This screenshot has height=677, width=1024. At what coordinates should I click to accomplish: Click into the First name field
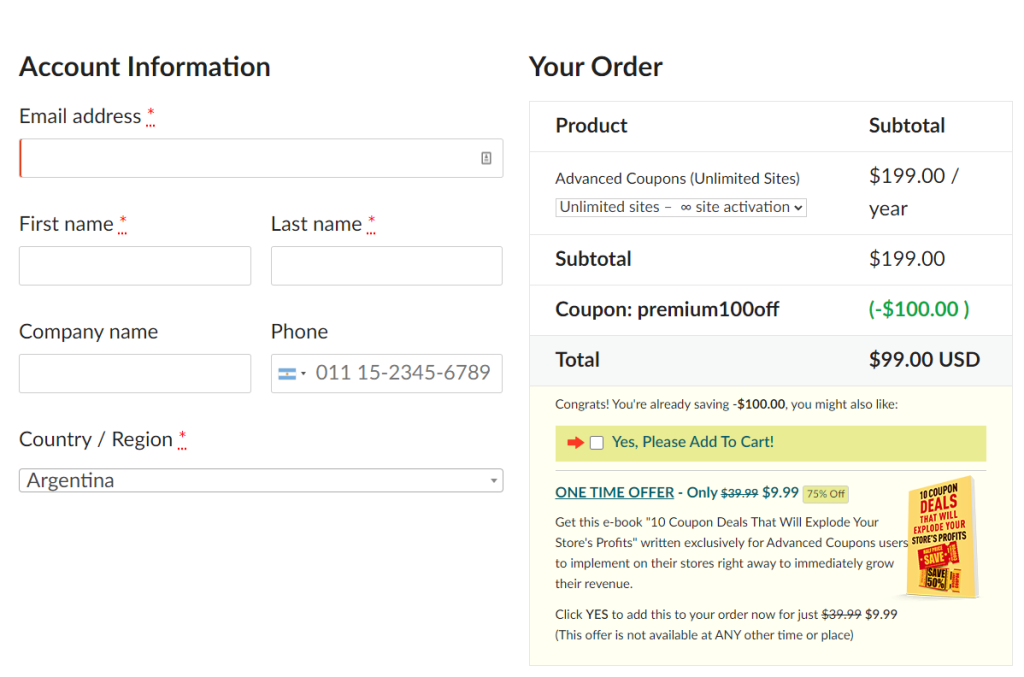pyautogui.click(x=135, y=266)
